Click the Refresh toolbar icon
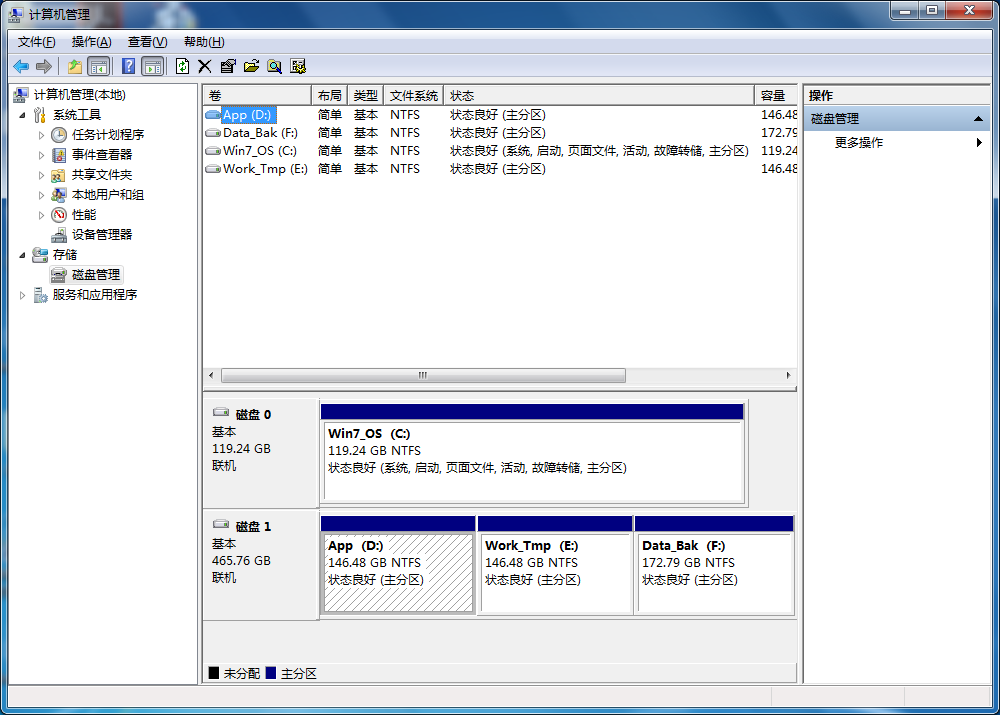The image size is (1000, 715). 182,66
